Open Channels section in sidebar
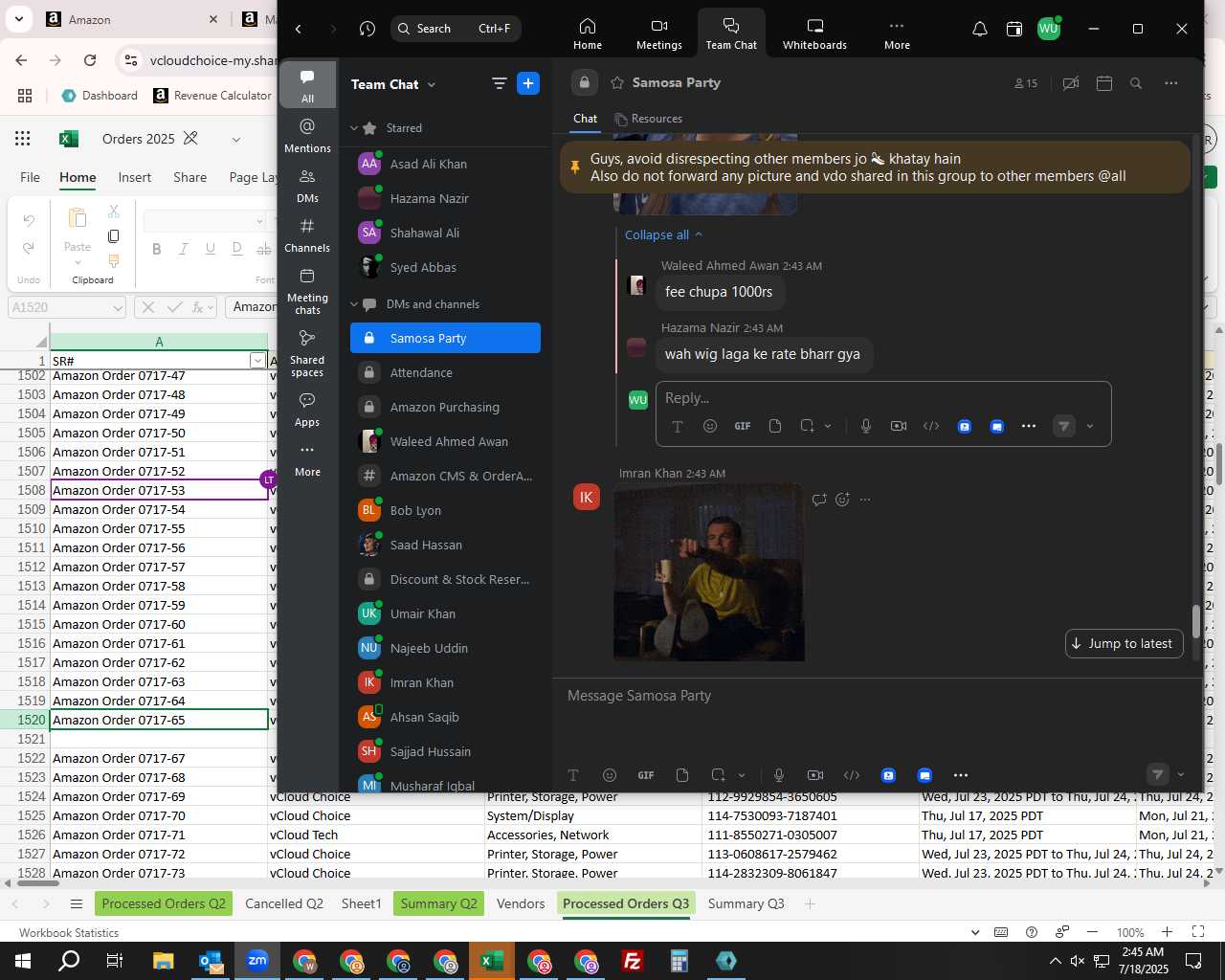The width and height of the screenshot is (1225, 980). pos(307,235)
